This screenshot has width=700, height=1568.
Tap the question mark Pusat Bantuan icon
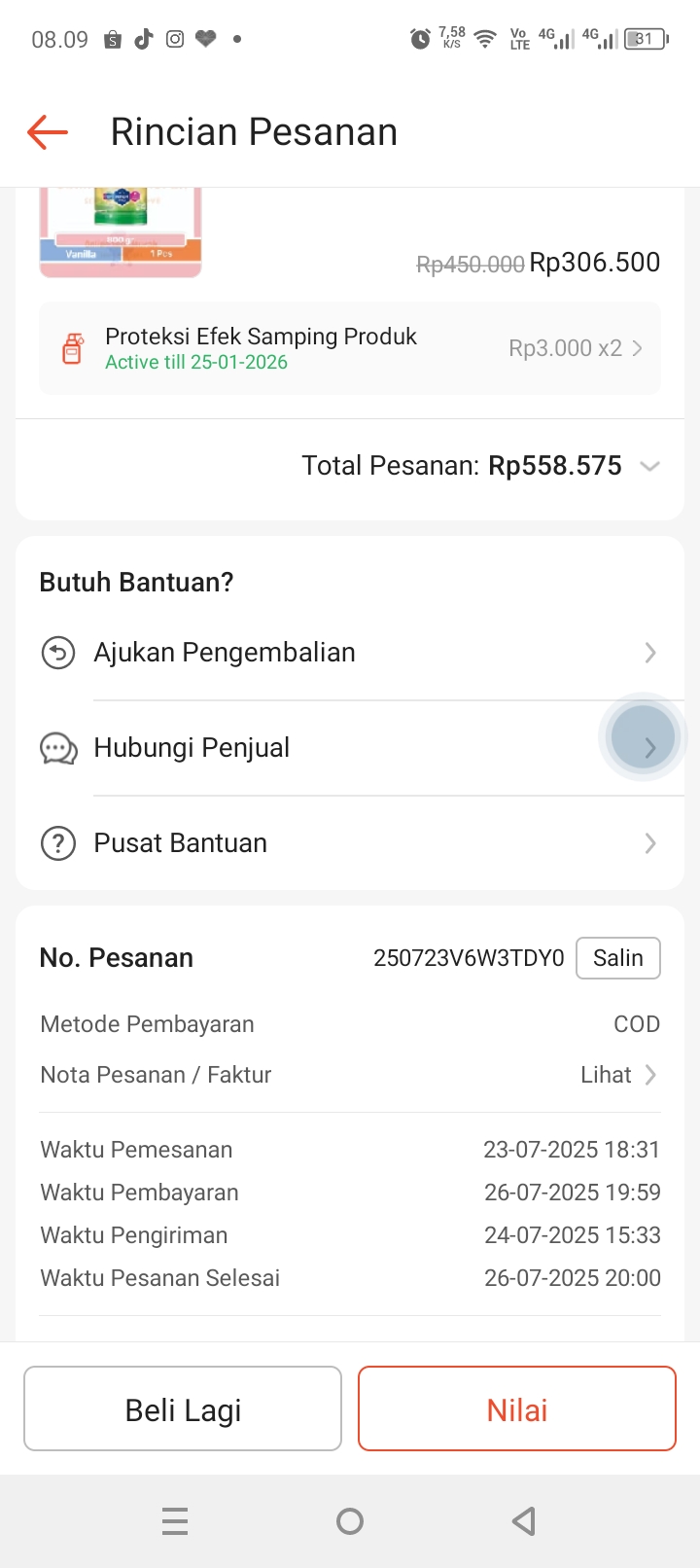click(x=58, y=843)
